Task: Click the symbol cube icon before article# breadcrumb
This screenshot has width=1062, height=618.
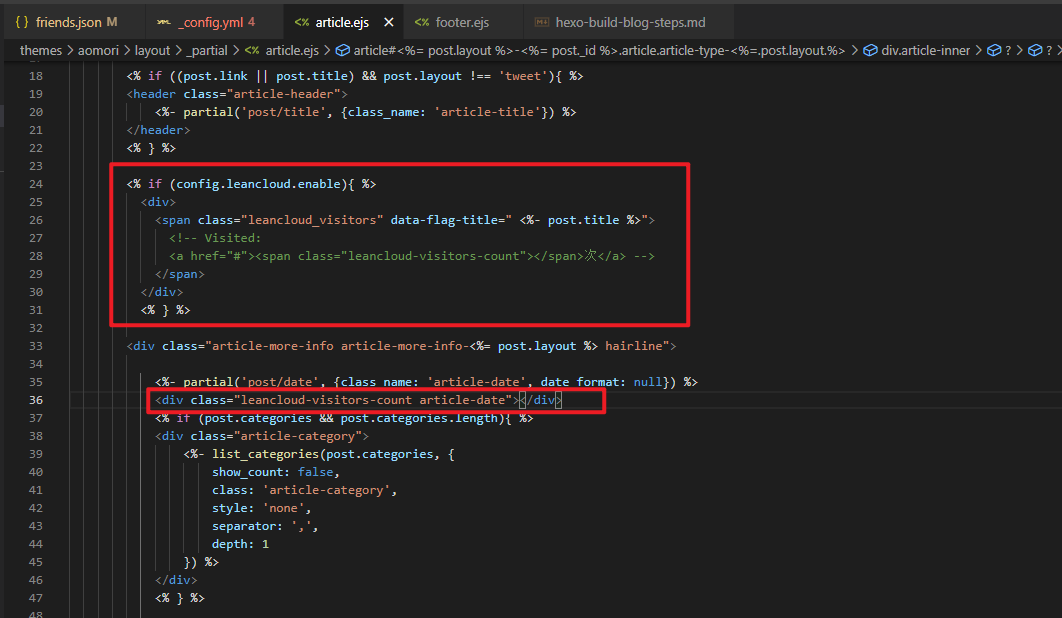Action: coord(343,50)
